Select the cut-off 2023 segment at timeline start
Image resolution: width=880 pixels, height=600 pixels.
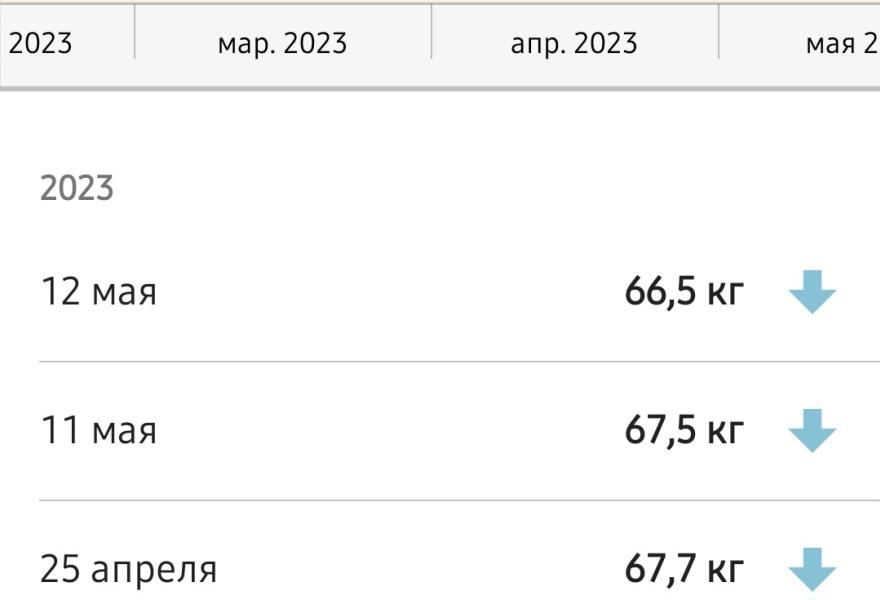coord(66,44)
